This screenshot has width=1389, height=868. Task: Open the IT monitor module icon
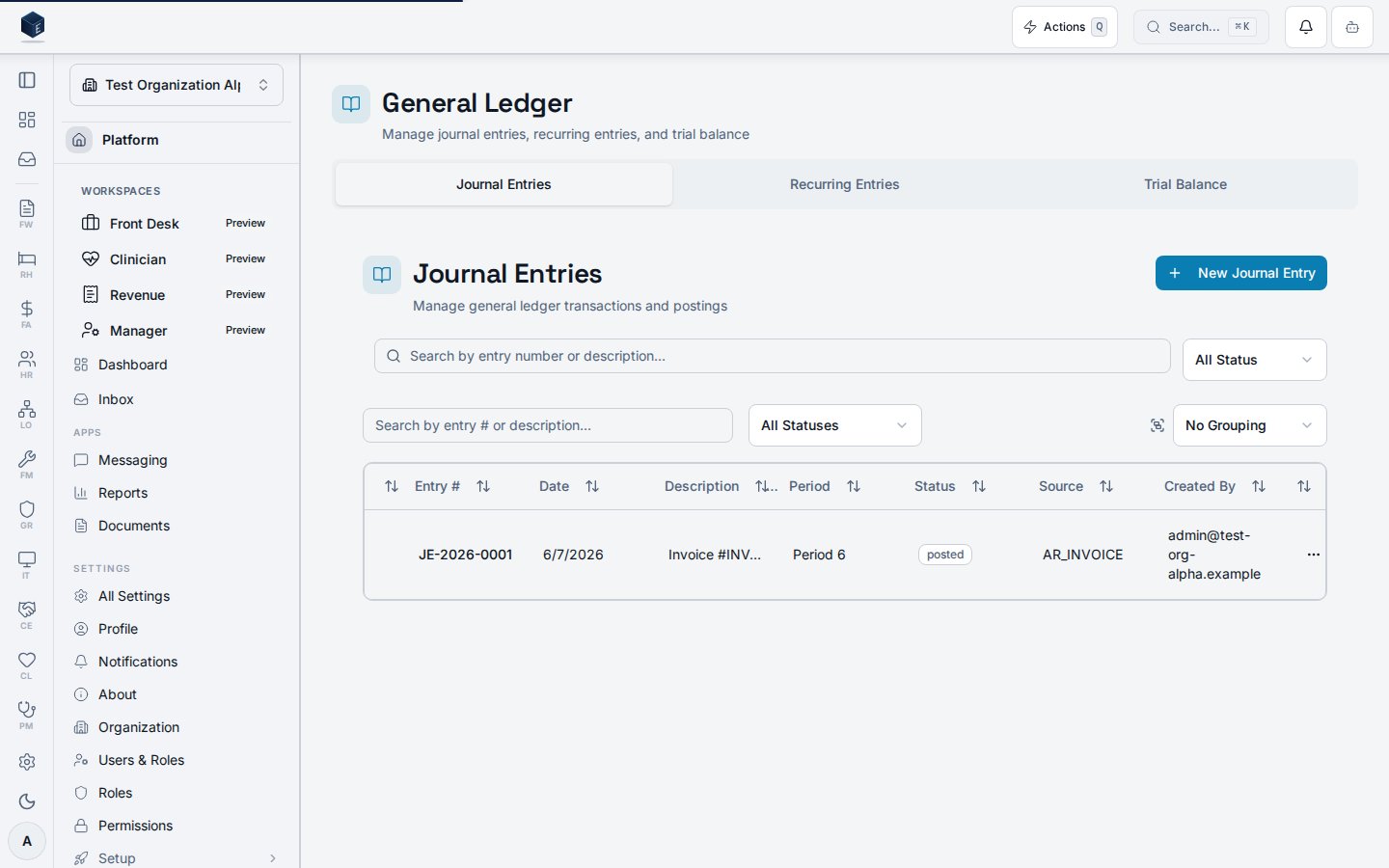coord(27,564)
